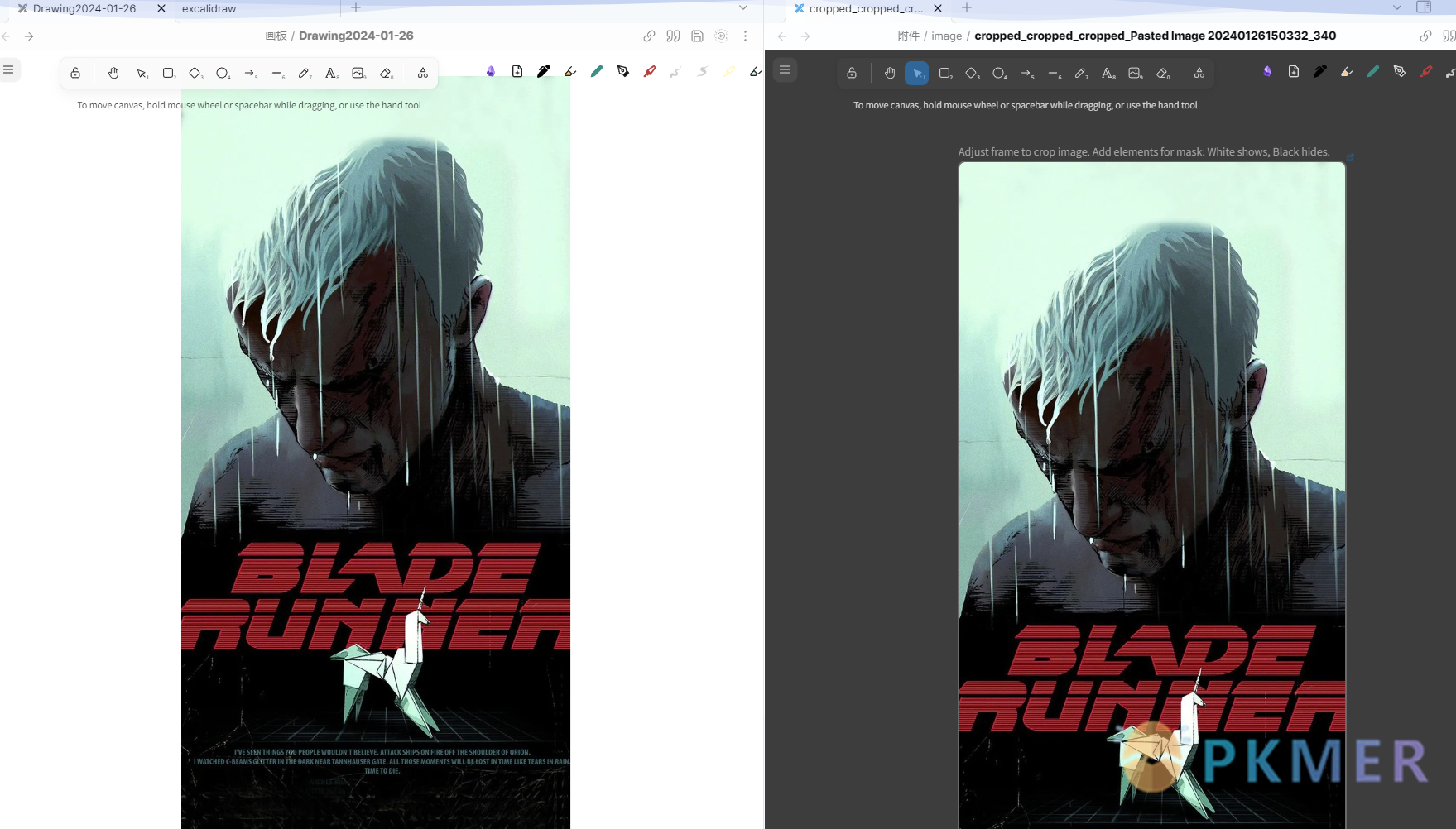The height and width of the screenshot is (829, 1456).
Task: Add new tab in left tab group
Action: 356,7
